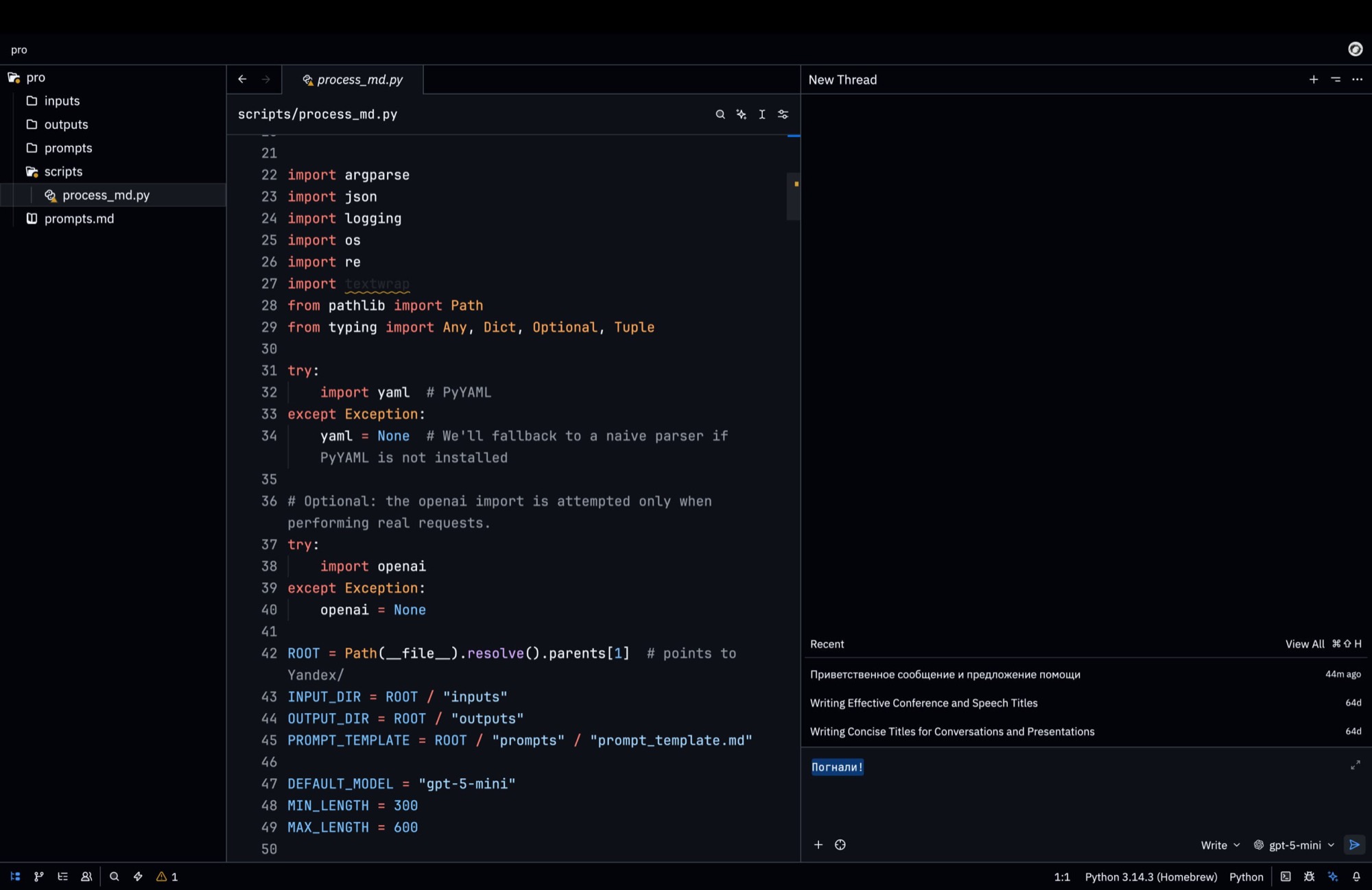Viewport: 1372px width, 890px height.
Task: Go back with the left arrow
Action: point(242,80)
